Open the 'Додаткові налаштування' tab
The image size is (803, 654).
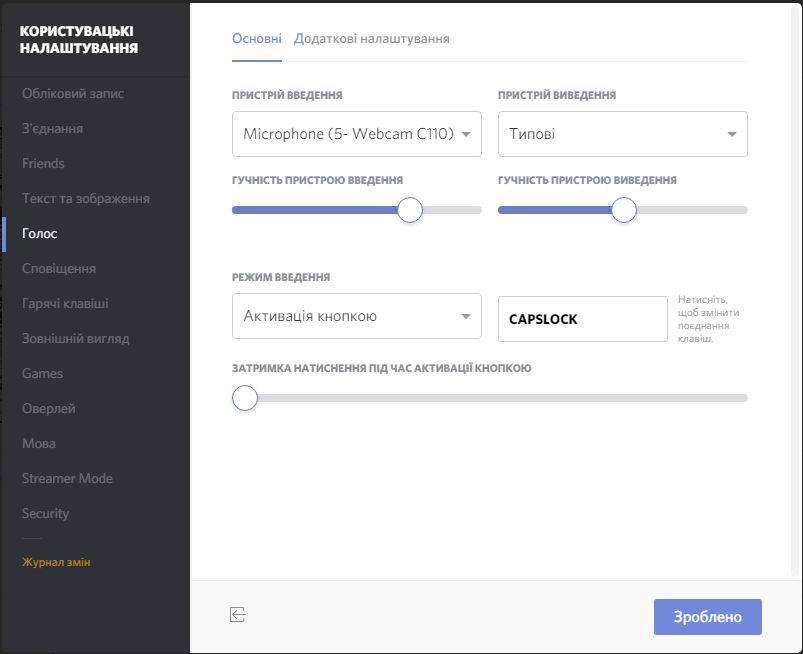click(x=371, y=39)
